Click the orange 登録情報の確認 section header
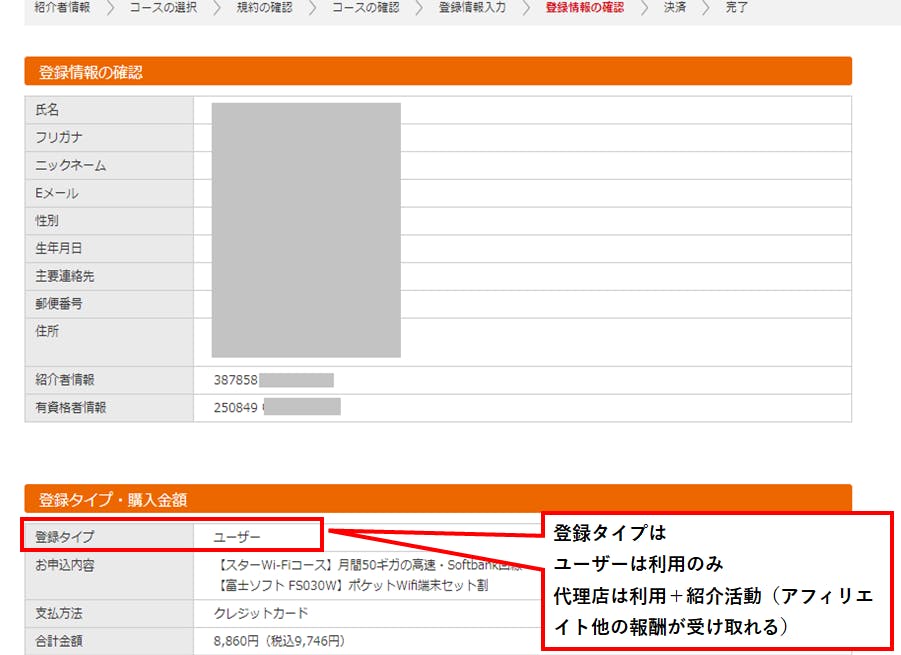The width and height of the screenshot is (901, 655). (438, 71)
